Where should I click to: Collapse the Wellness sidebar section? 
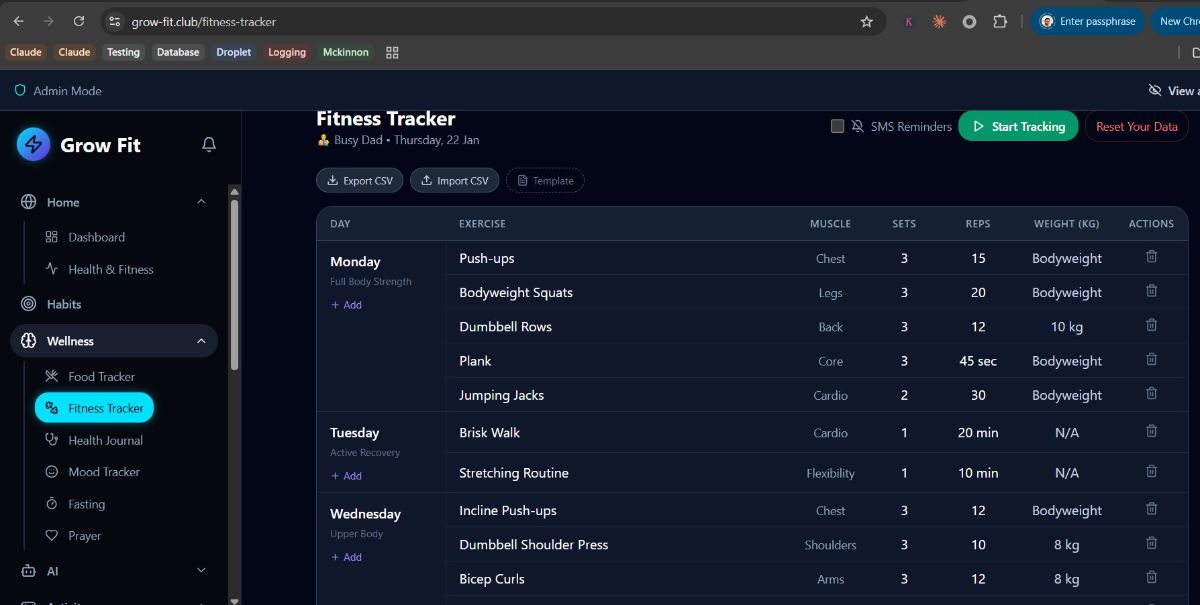pos(201,341)
